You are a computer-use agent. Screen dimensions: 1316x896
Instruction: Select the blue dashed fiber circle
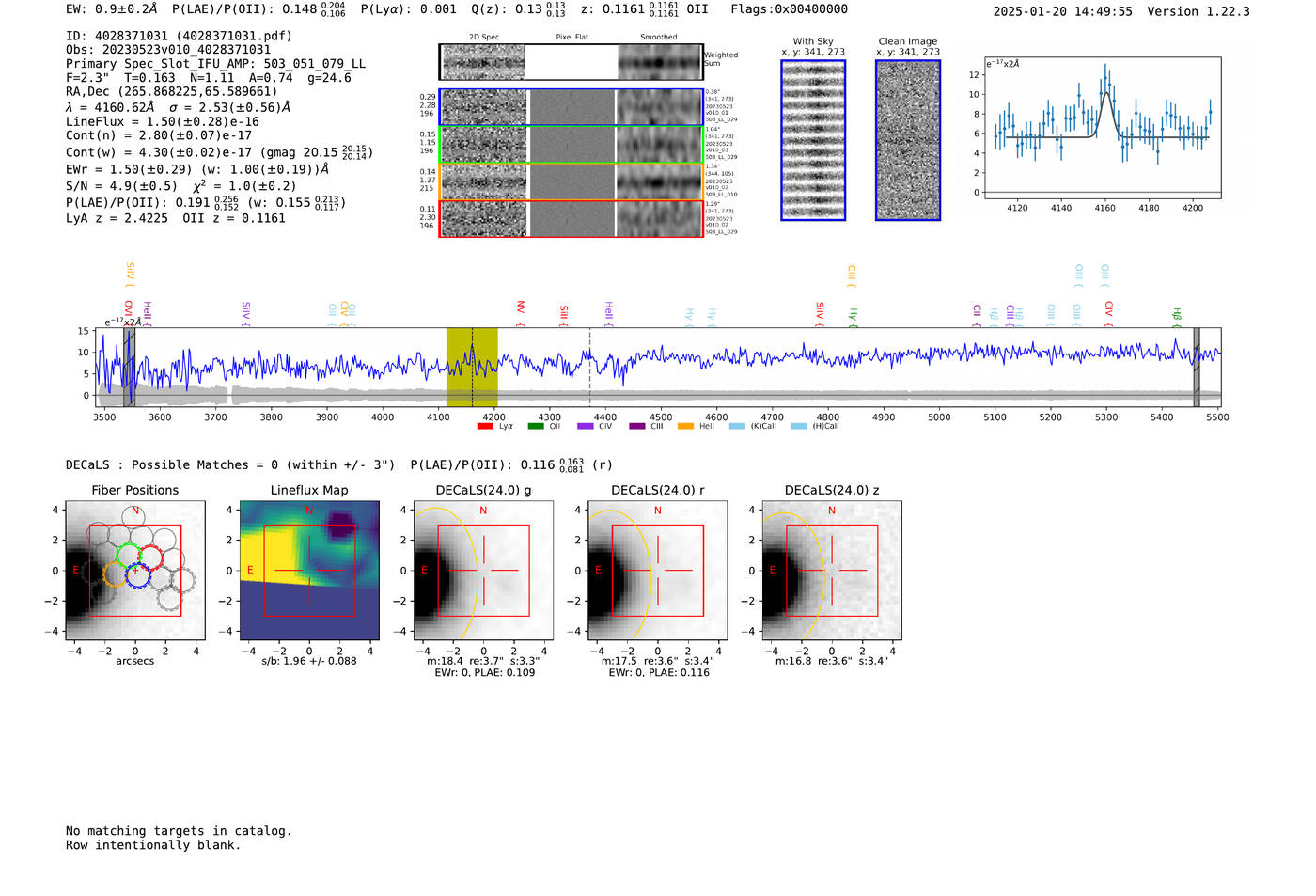point(138,575)
